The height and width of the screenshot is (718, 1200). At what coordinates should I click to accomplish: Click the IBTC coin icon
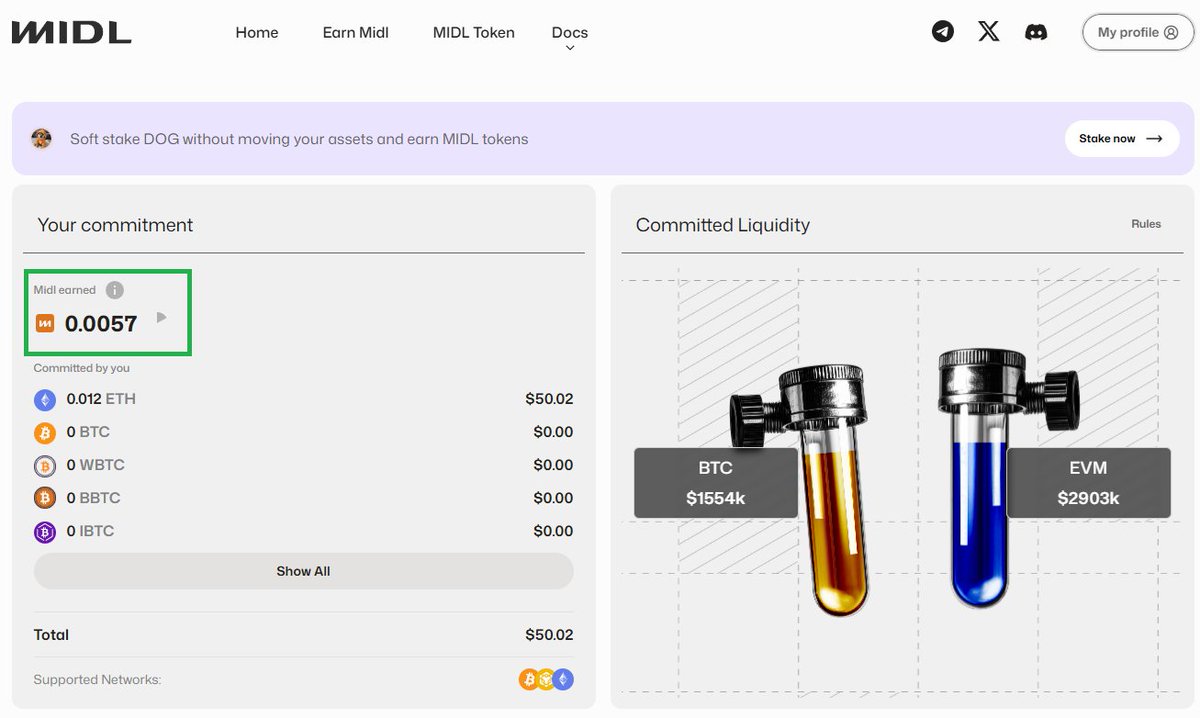point(45,532)
